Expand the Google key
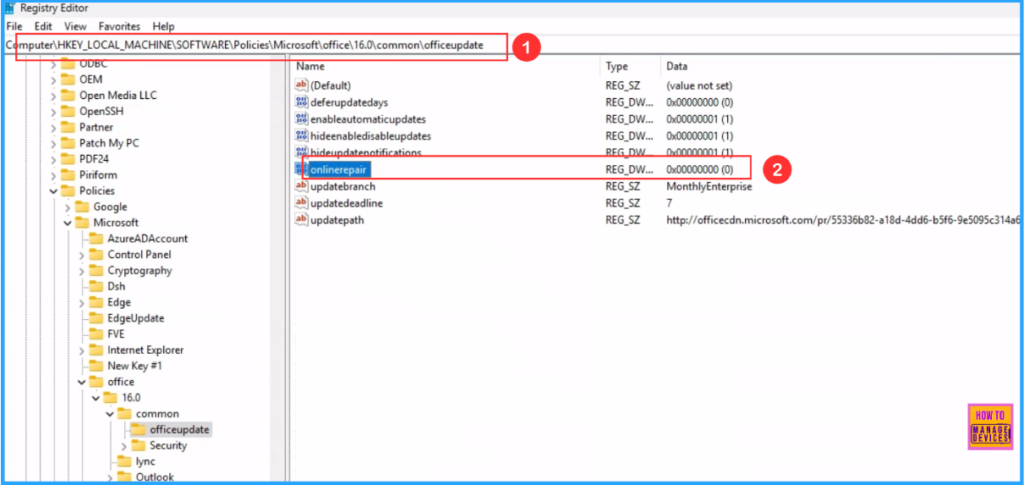Image resolution: width=1024 pixels, height=485 pixels. pos(68,207)
